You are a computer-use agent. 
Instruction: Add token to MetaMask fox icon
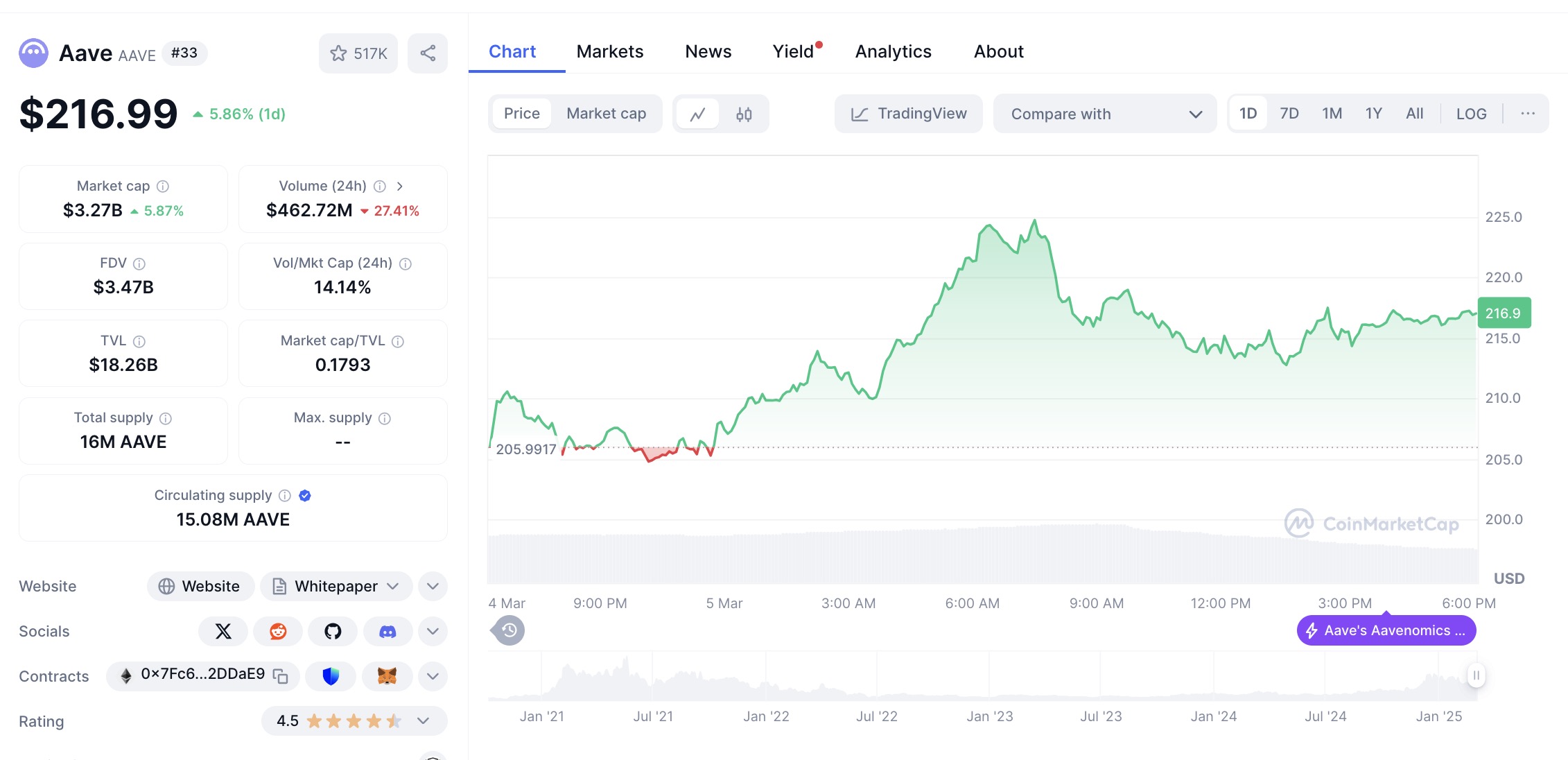click(x=387, y=676)
